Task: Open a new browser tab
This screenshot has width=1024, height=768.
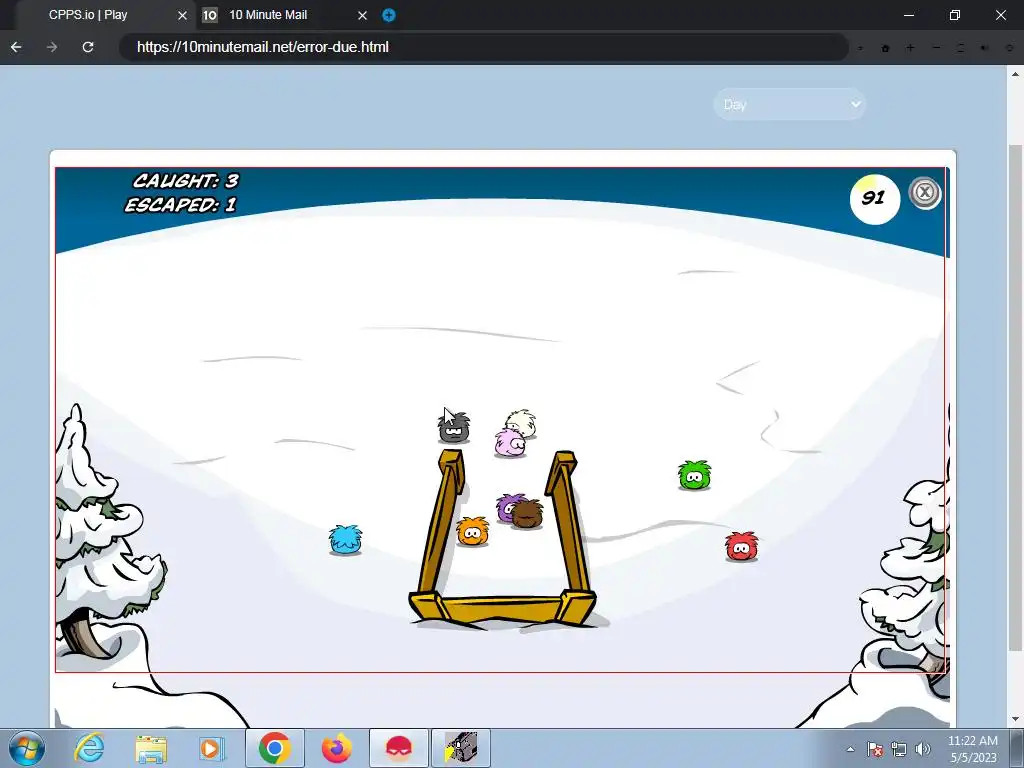Action: (389, 16)
